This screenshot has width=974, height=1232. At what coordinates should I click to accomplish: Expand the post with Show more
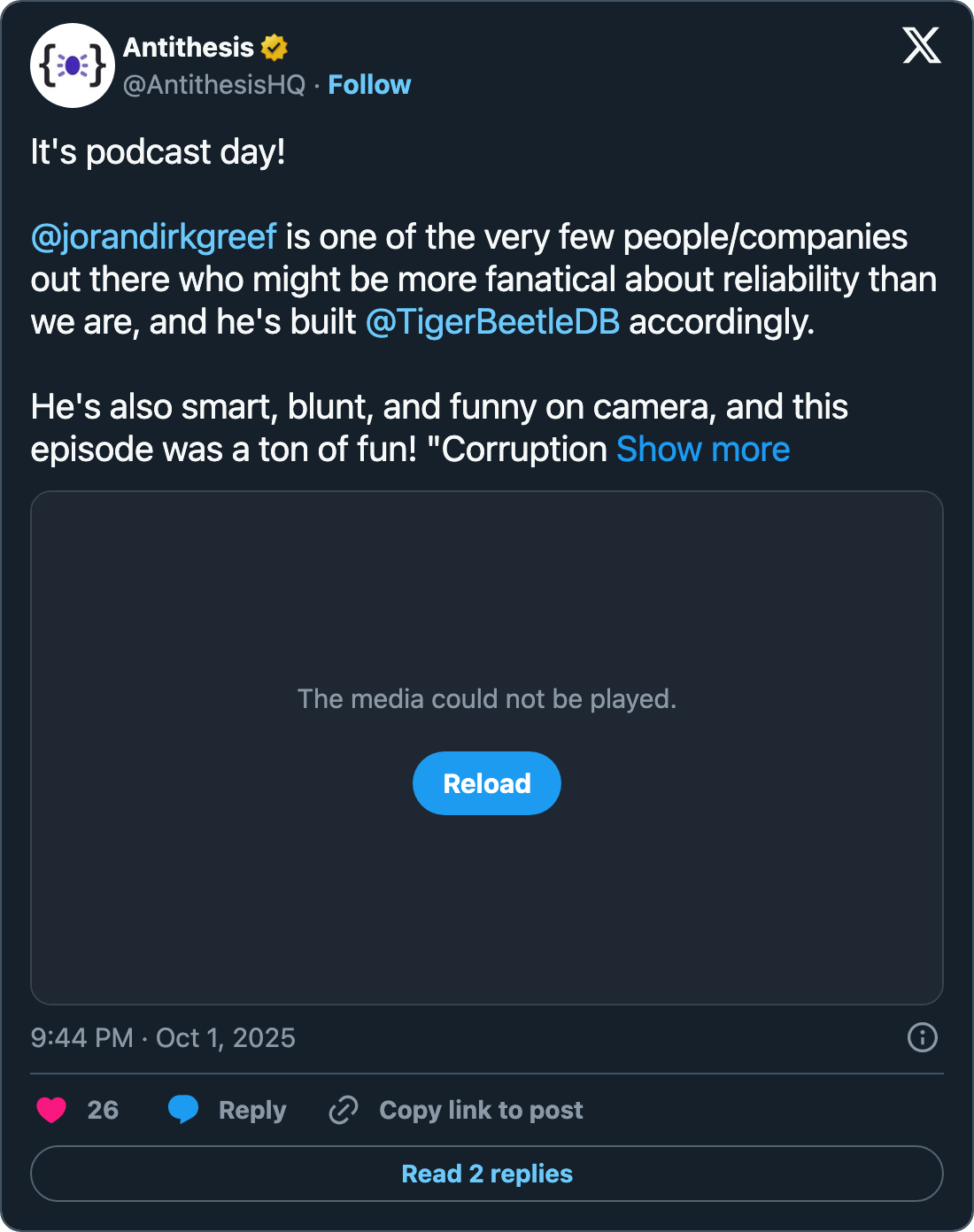pyautogui.click(x=703, y=450)
